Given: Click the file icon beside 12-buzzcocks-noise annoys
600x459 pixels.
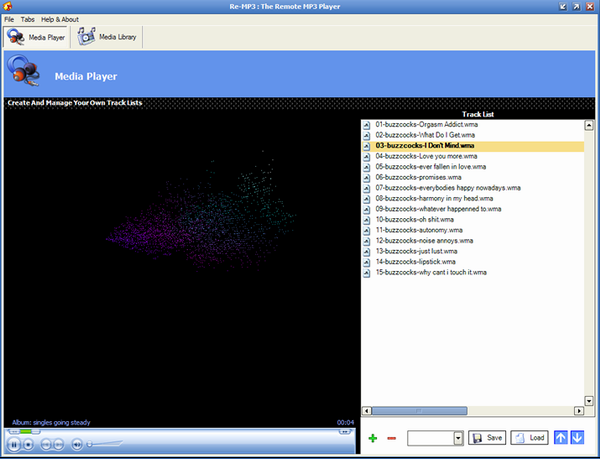Looking at the screenshot, I should tap(367, 241).
